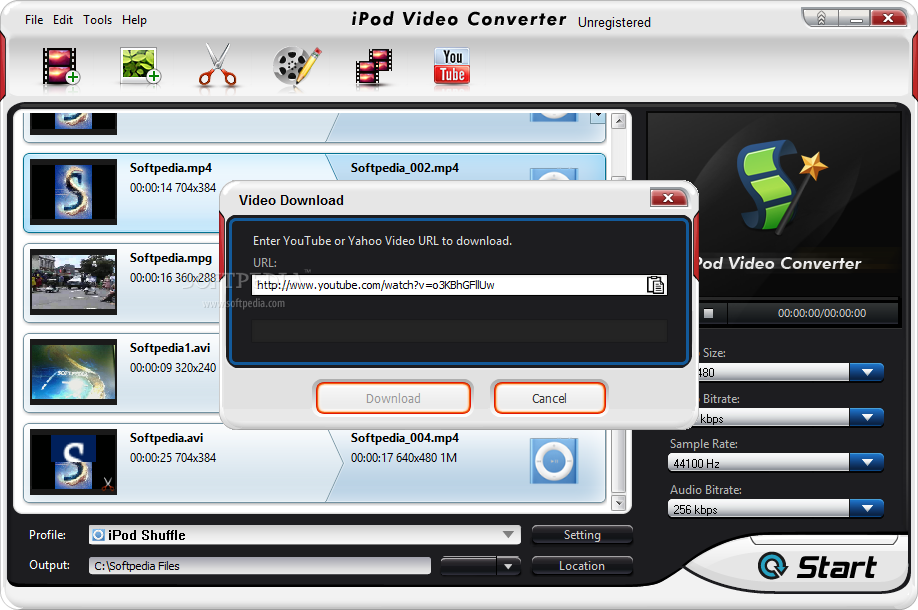Screen dimensions: 918x610
Task: Click the Unregistered label
Action: point(614,22)
